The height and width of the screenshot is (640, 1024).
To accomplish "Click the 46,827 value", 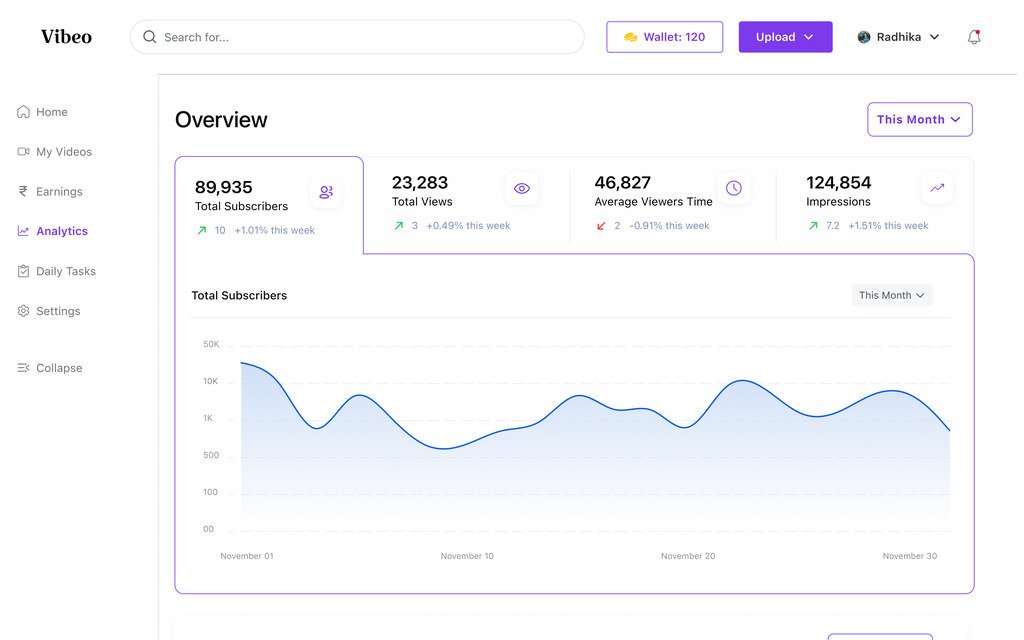I will [622, 183].
